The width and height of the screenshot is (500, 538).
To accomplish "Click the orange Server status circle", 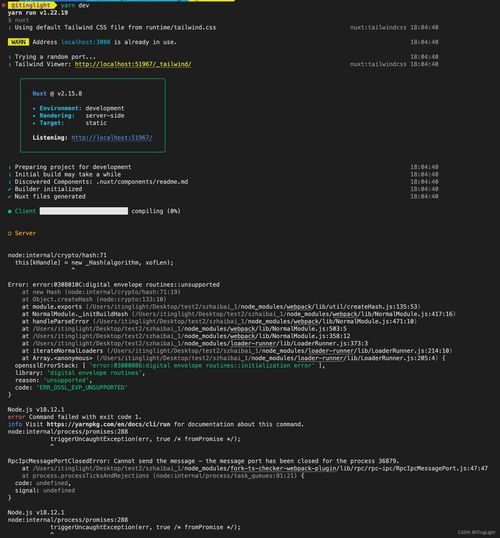I will tap(10, 234).
